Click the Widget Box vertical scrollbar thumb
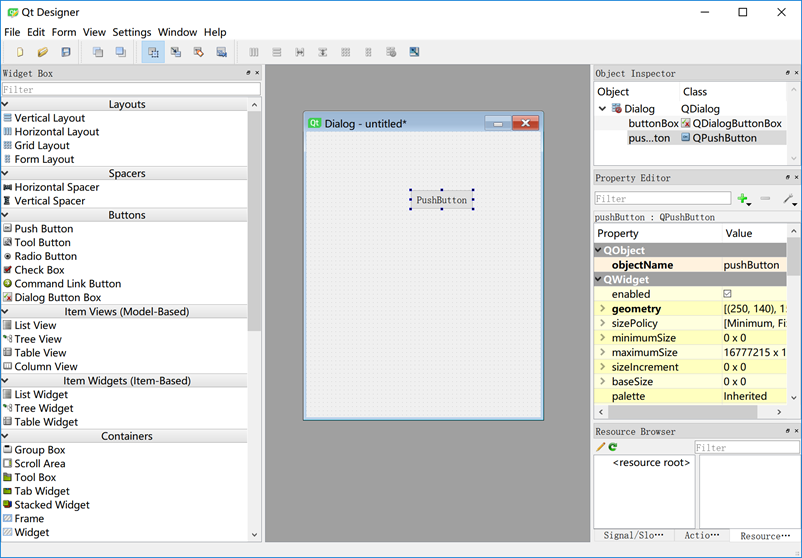The width and height of the screenshot is (802, 558). (254, 221)
